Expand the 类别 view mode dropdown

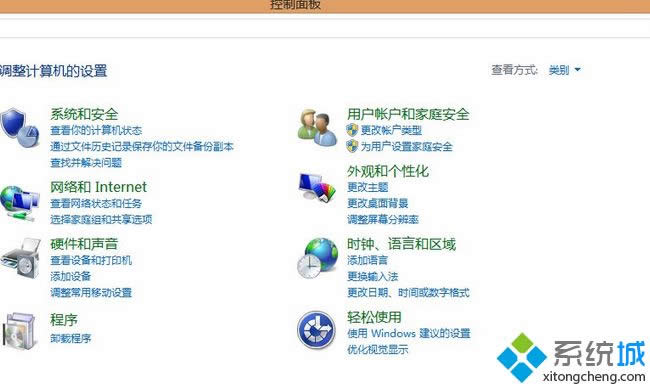pos(564,70)
